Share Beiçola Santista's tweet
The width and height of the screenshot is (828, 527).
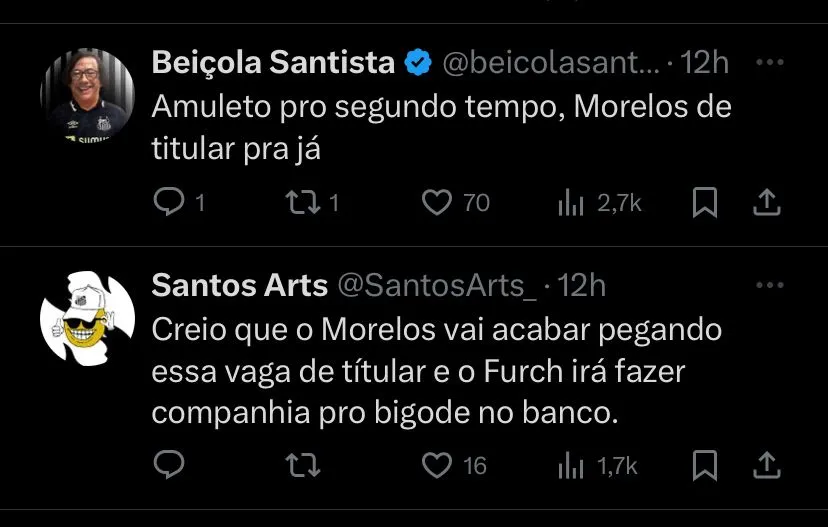[x=766, y=203]
